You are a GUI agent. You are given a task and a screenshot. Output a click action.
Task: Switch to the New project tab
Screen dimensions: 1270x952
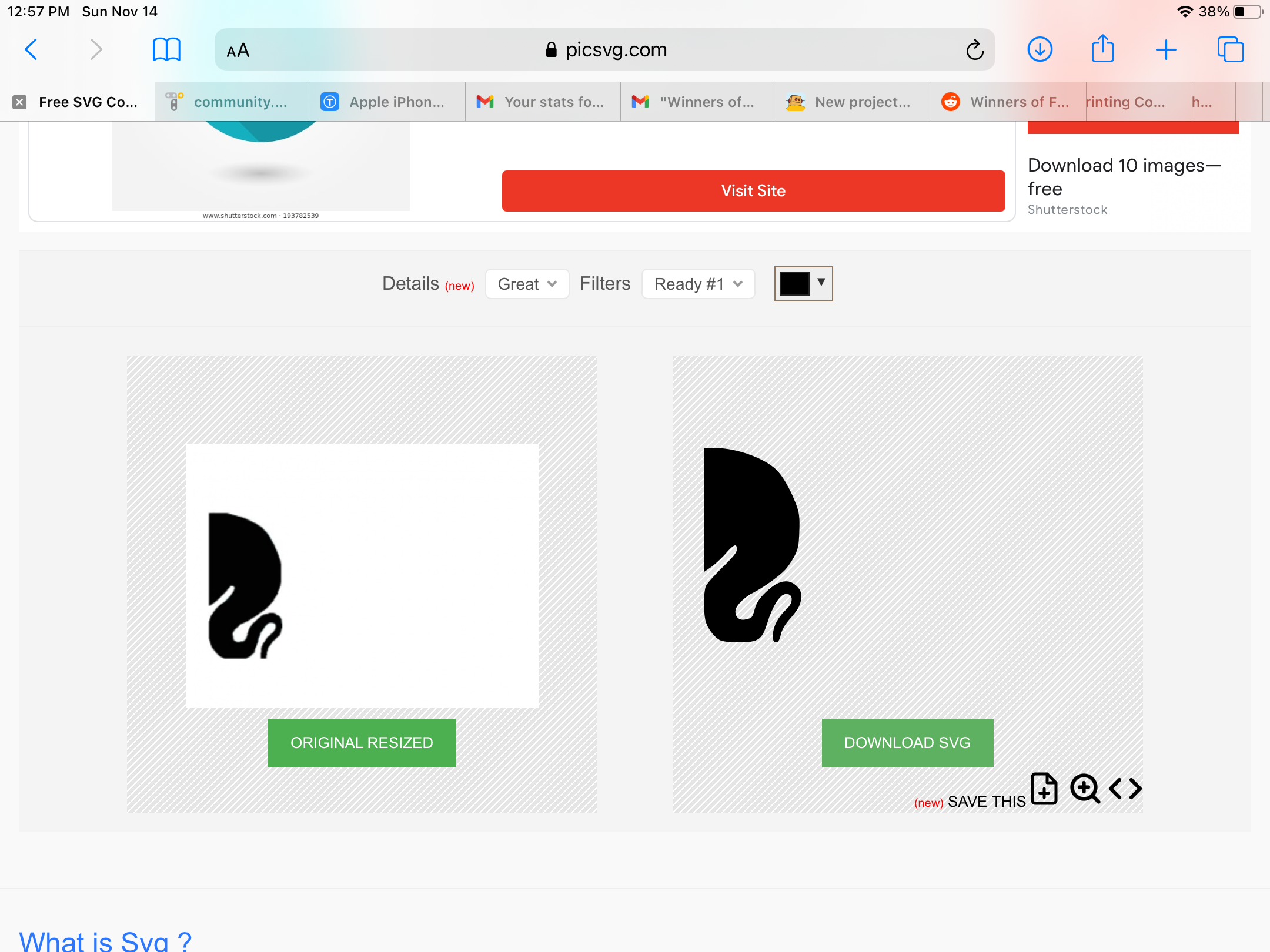tap(853, 102)
